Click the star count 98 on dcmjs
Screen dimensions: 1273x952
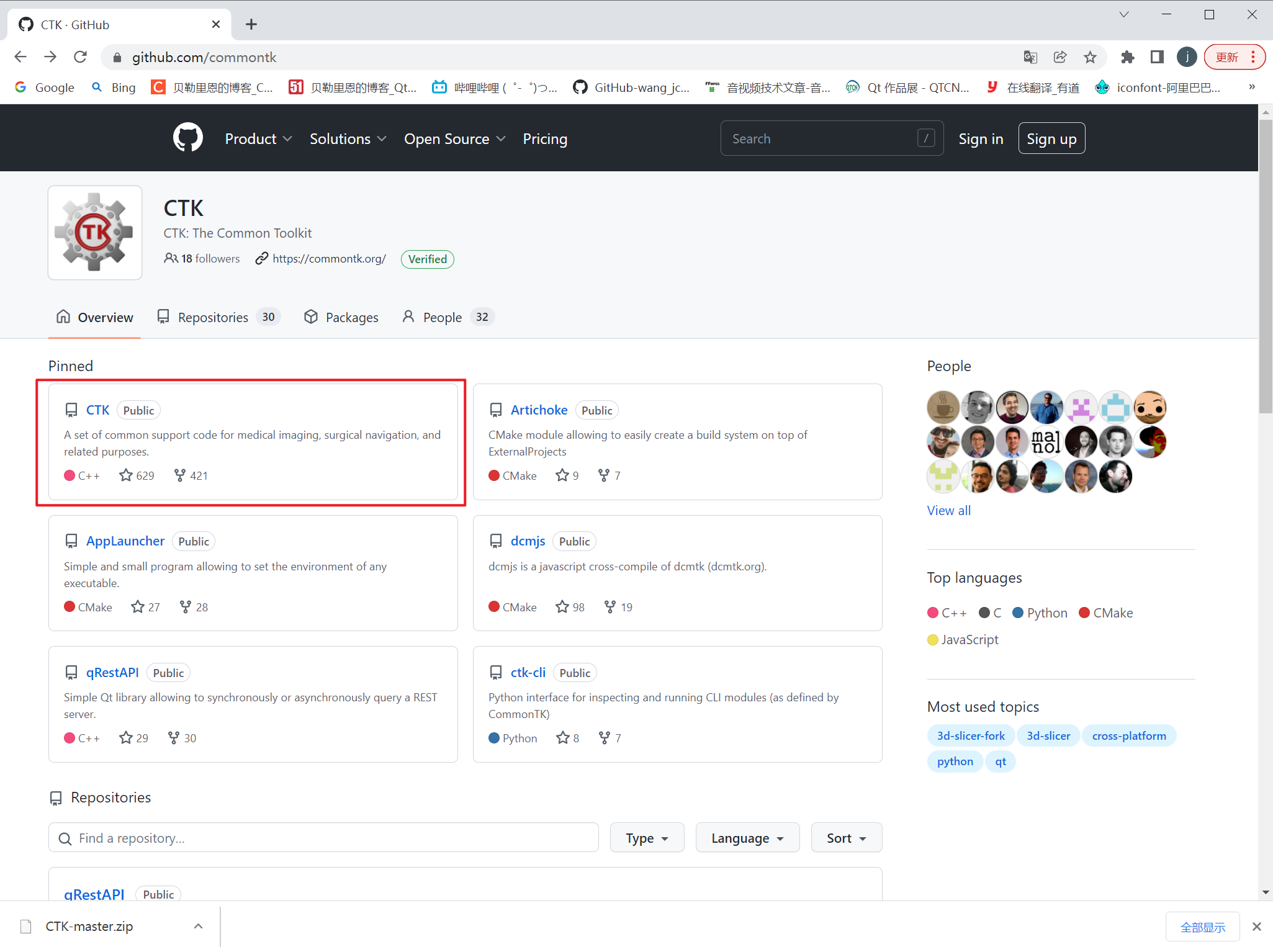tap(570, 607)
